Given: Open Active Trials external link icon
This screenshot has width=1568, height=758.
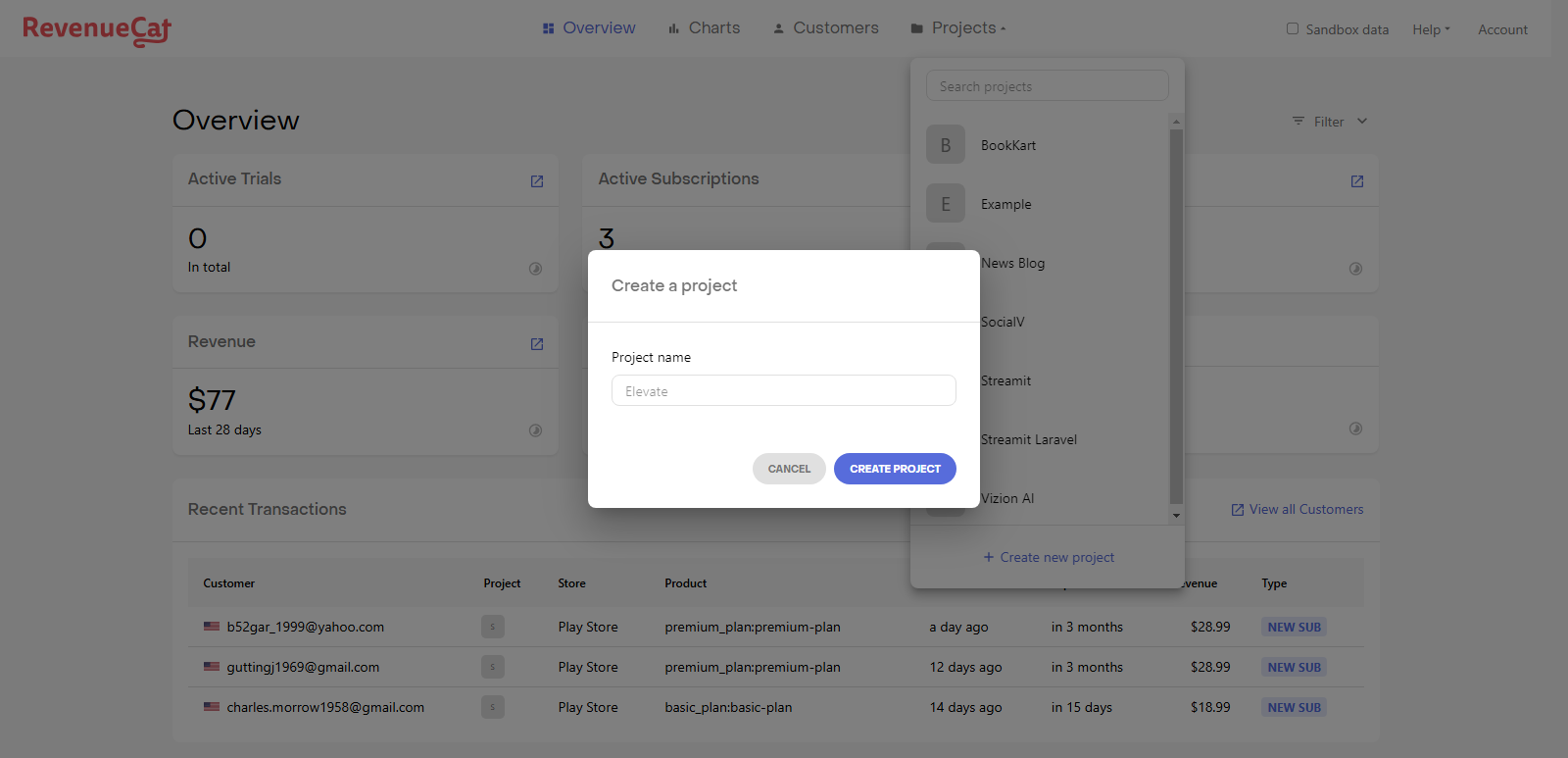Looking at the screenshot, I should (x=537, y=181).
